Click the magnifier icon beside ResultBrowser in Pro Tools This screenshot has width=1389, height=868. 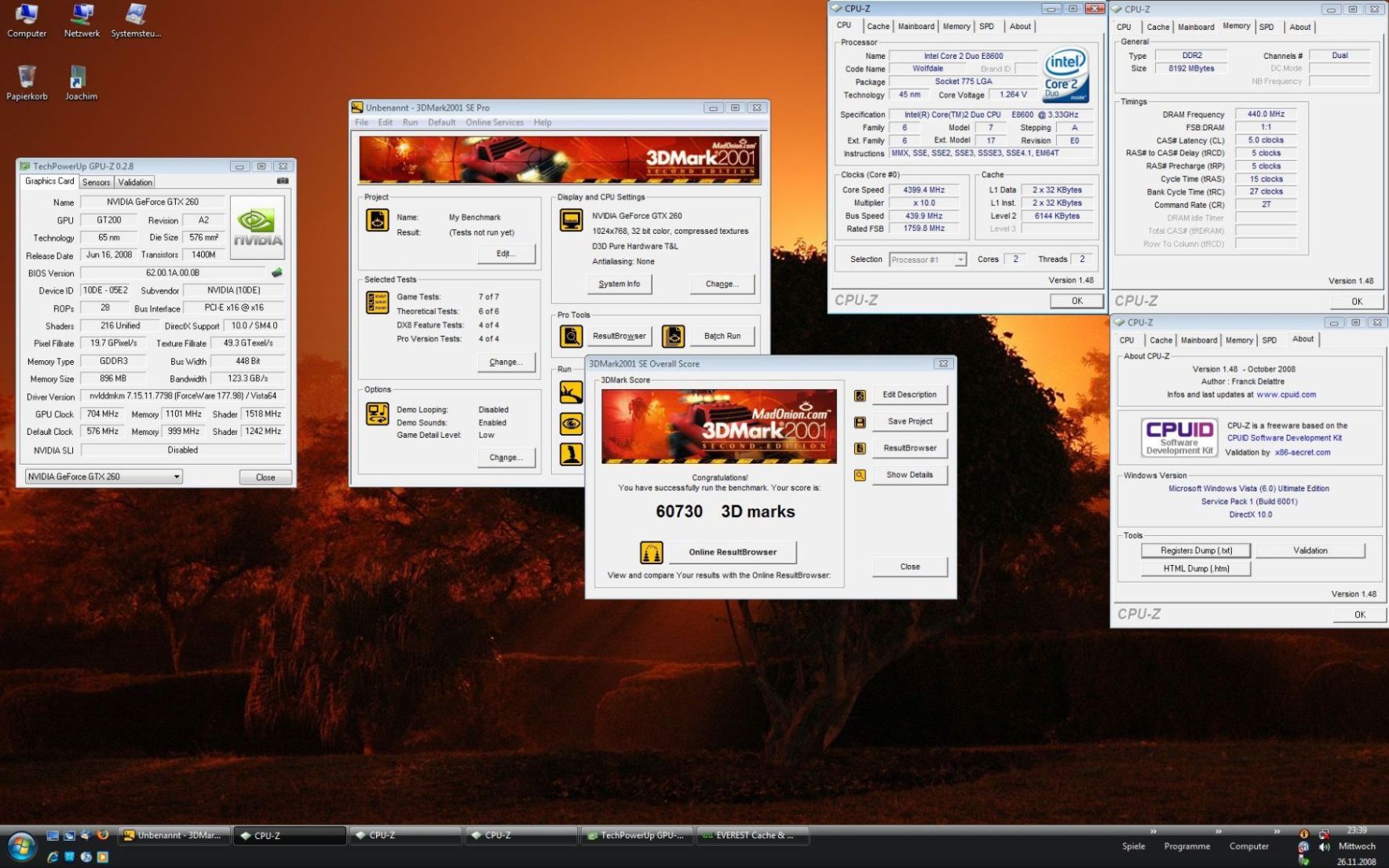(571, 336)
